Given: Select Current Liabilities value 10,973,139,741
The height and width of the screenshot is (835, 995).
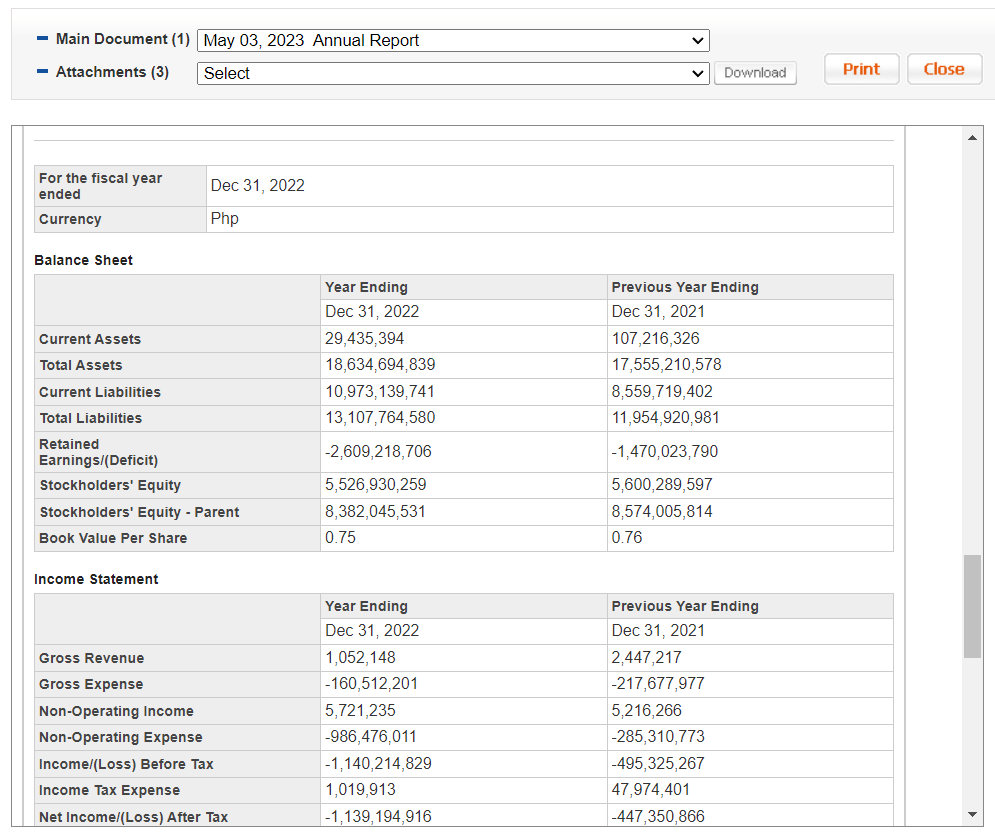Looking at the screenshot, I should [x=379, y=391].
